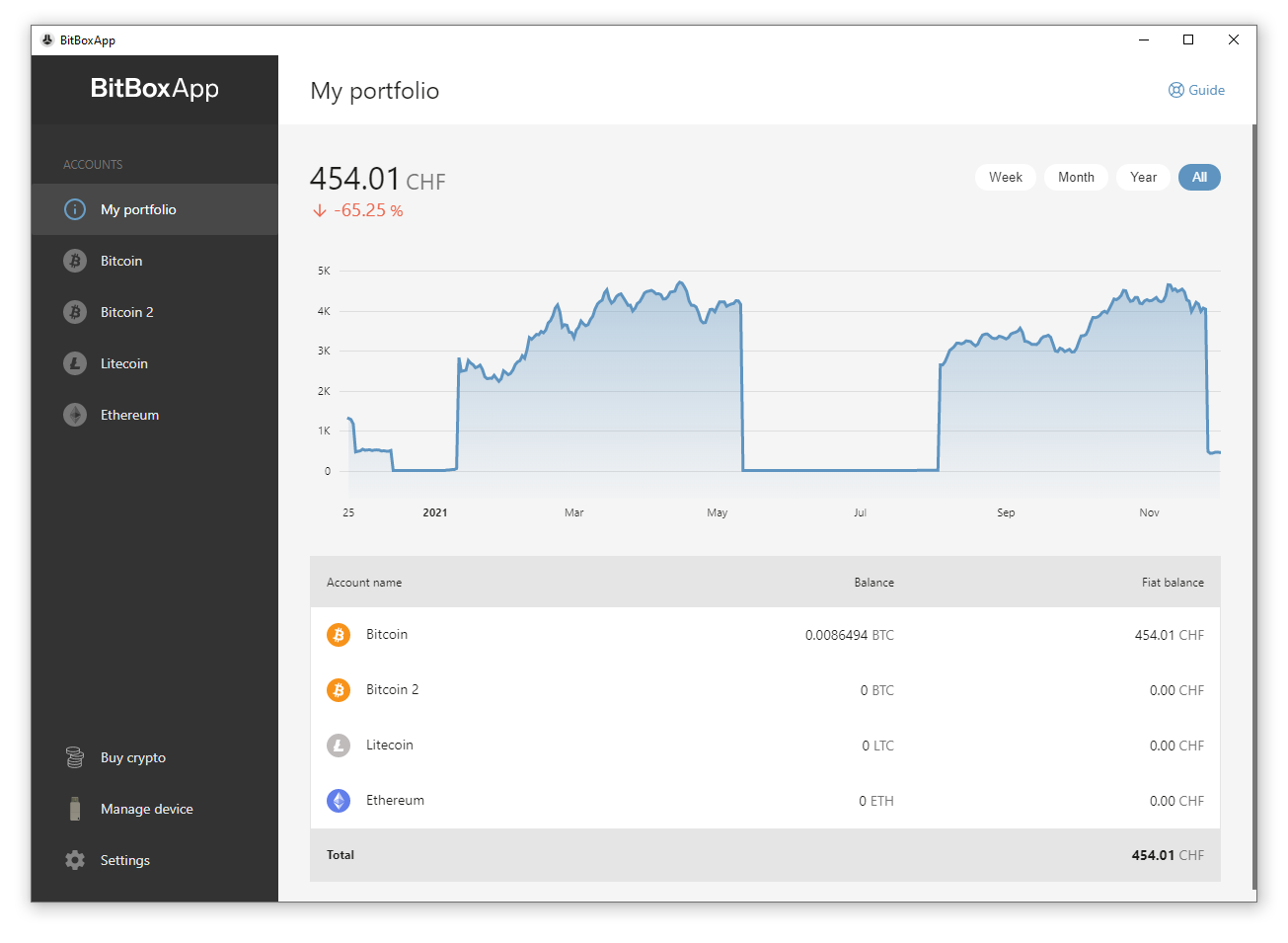
Task: Click the BitBoxApp logo in sidebar
Action: (x=154, y=88)
